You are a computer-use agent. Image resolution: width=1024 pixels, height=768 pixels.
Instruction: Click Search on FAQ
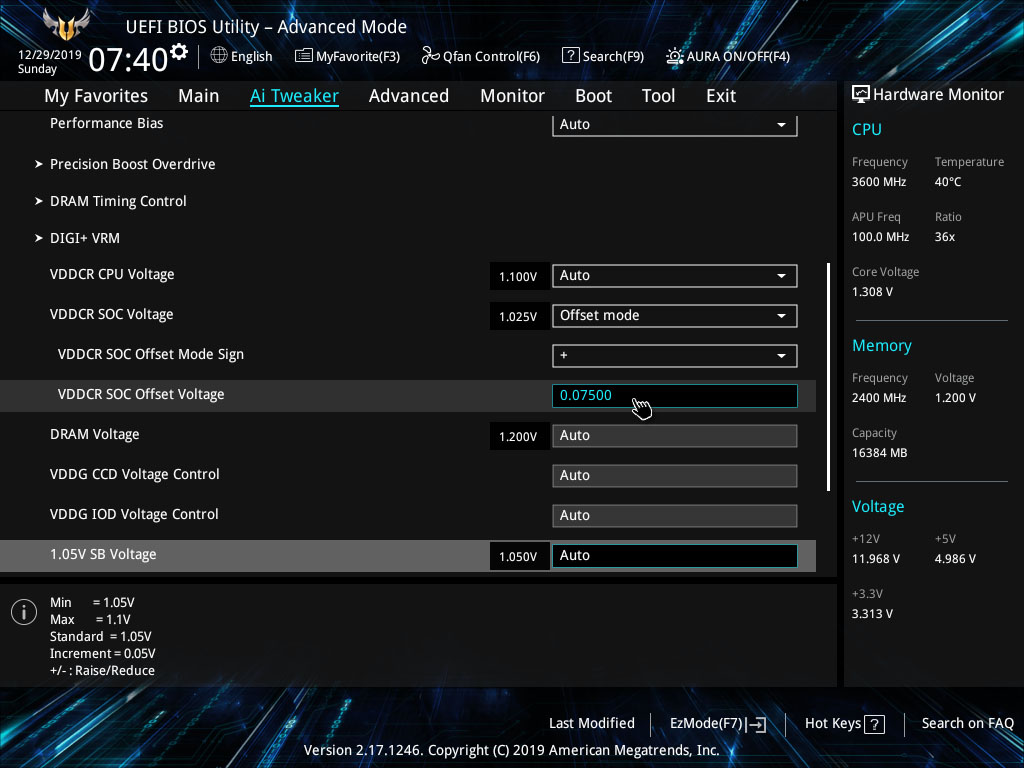967,723
